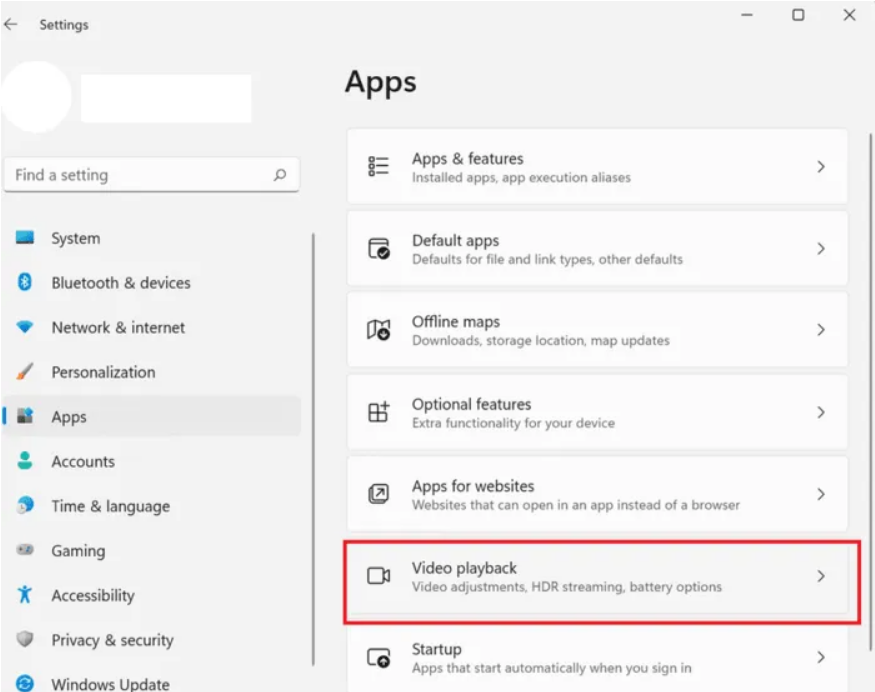Open Default apps settings row
Viewport: 875px width, 692px height.
[x=596, y=249]
